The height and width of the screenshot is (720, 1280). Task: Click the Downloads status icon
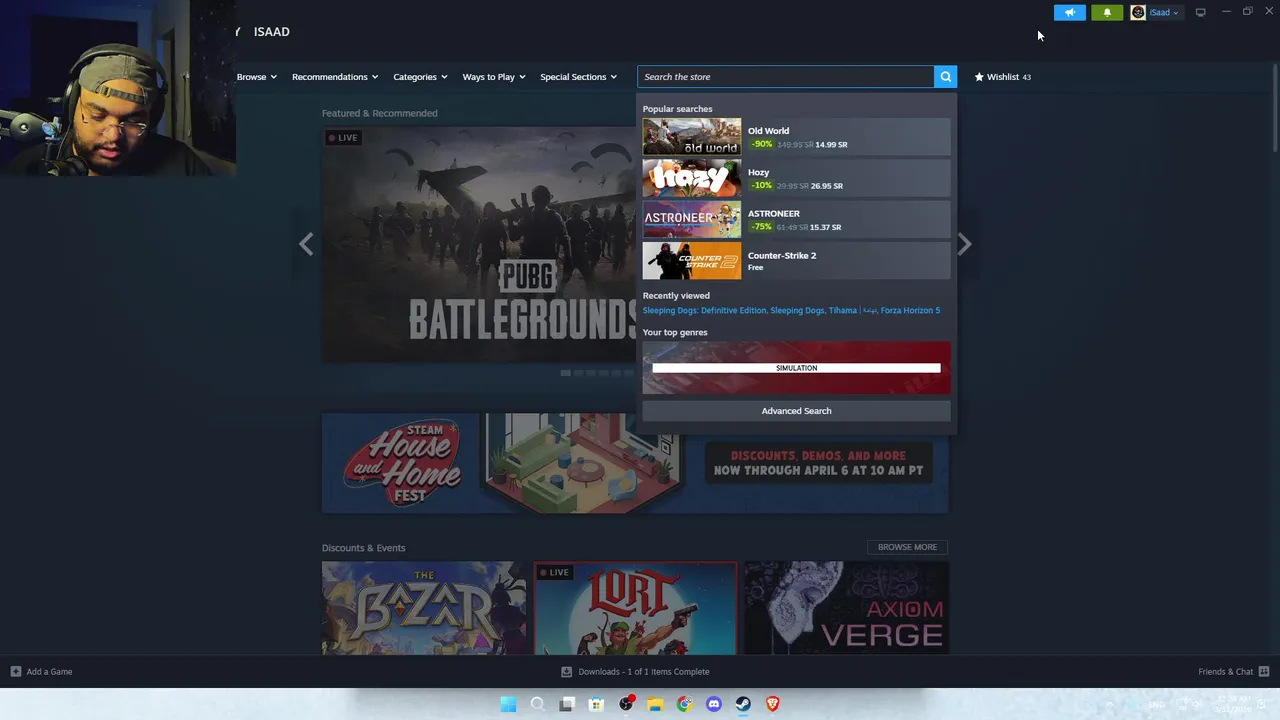(x=566, y=672)
